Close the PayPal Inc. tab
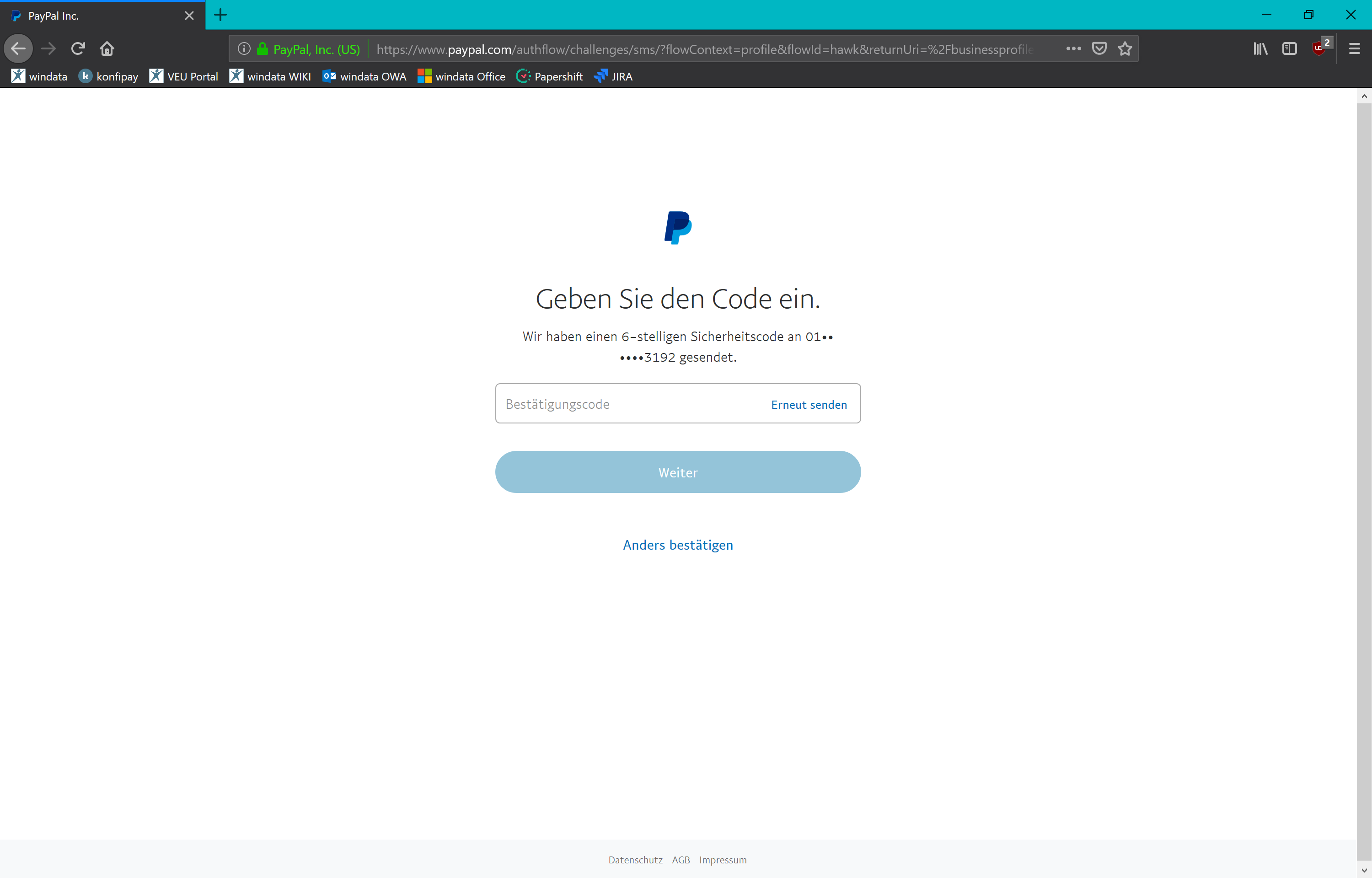 [x=189, y=16]
